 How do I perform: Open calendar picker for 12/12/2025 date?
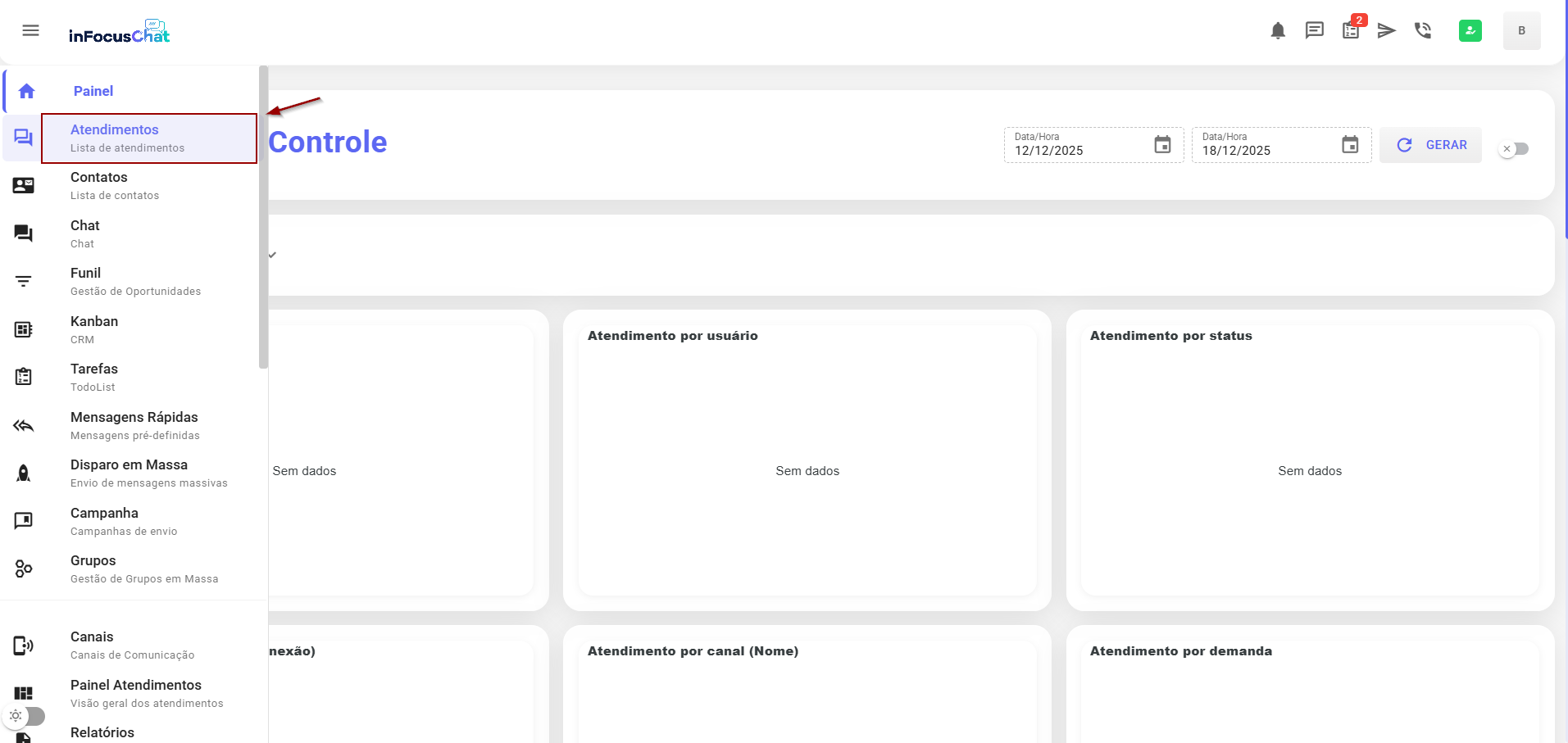(1162, 145)
